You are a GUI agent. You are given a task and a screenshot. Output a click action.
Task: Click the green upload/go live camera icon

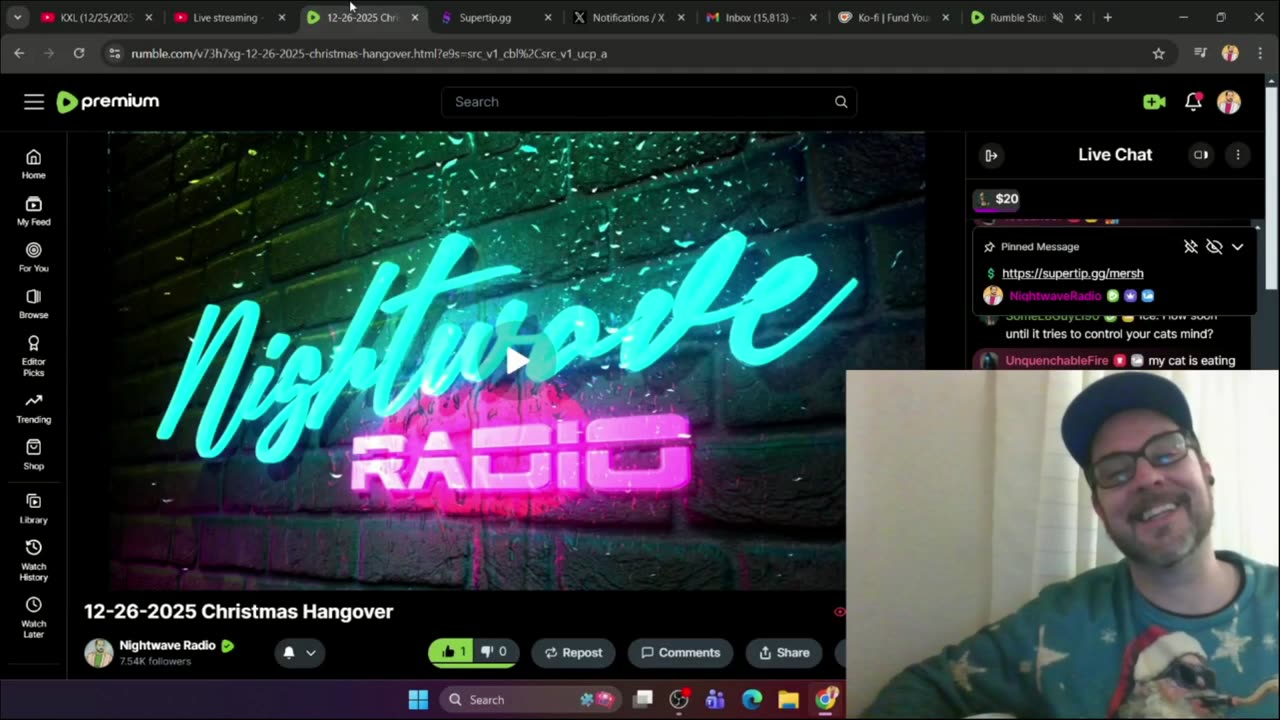[1154, 102]
